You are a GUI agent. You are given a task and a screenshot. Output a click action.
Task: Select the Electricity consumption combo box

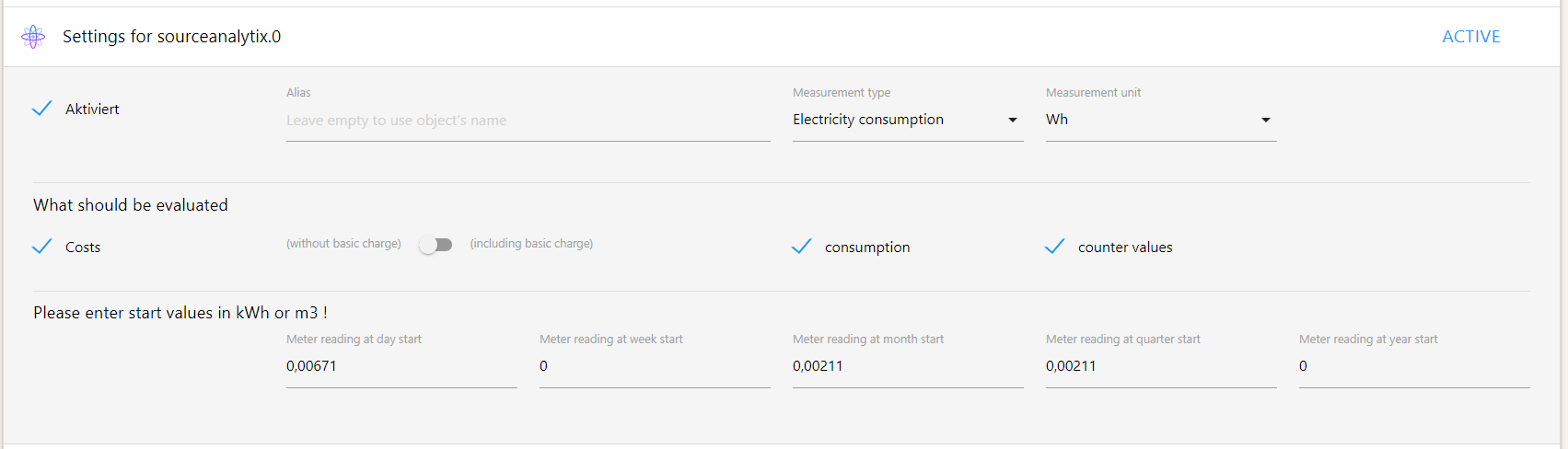tap(908, 121)
